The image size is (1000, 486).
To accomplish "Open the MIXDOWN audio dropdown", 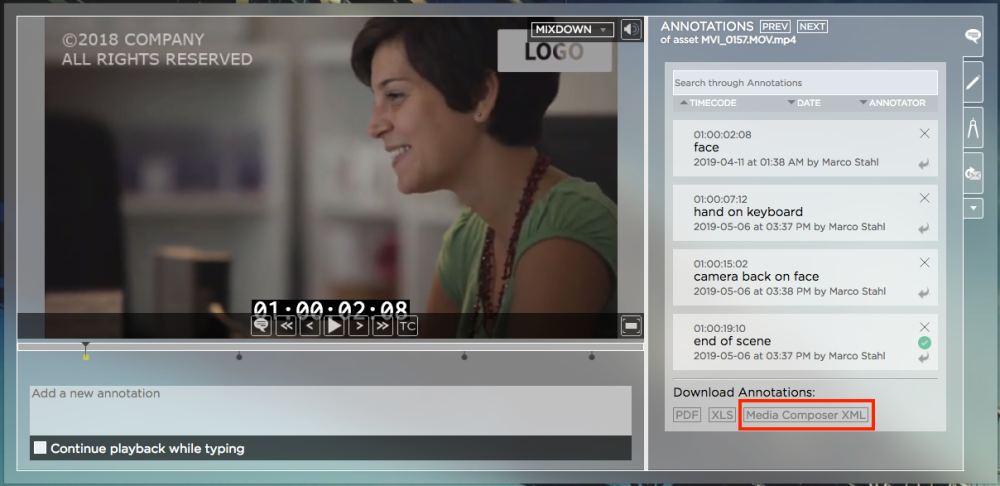I will click(x=572, y=30).
